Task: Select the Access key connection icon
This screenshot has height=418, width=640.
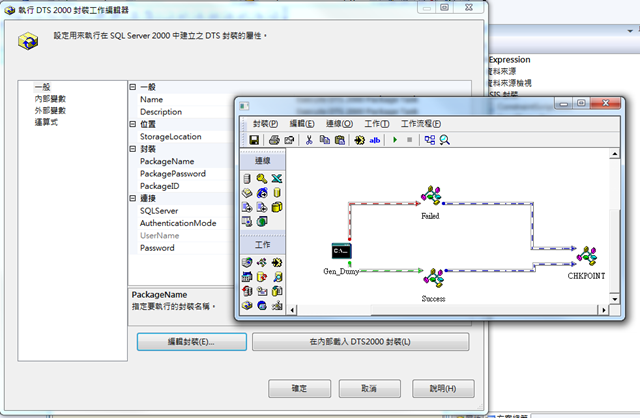Action: tap(262, 178)
